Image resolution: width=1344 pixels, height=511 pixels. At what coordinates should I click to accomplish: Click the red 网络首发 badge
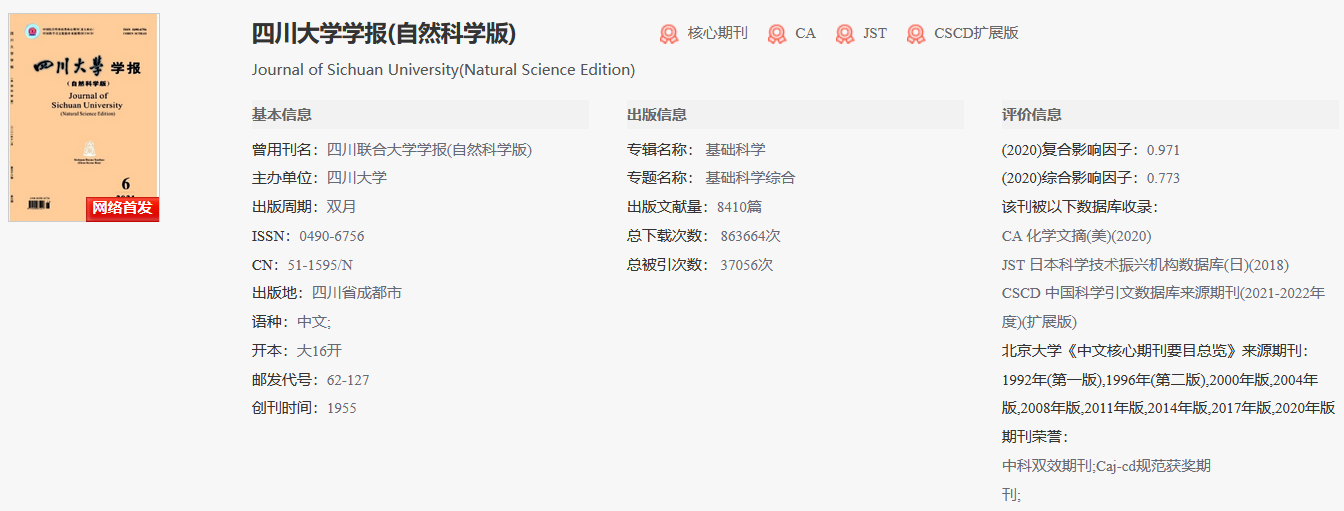click(x=122, y=208)
